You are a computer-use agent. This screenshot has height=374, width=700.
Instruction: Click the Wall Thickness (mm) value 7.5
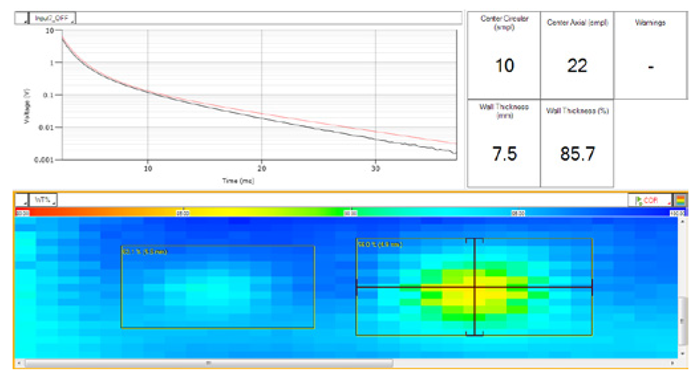click(504, 154)
